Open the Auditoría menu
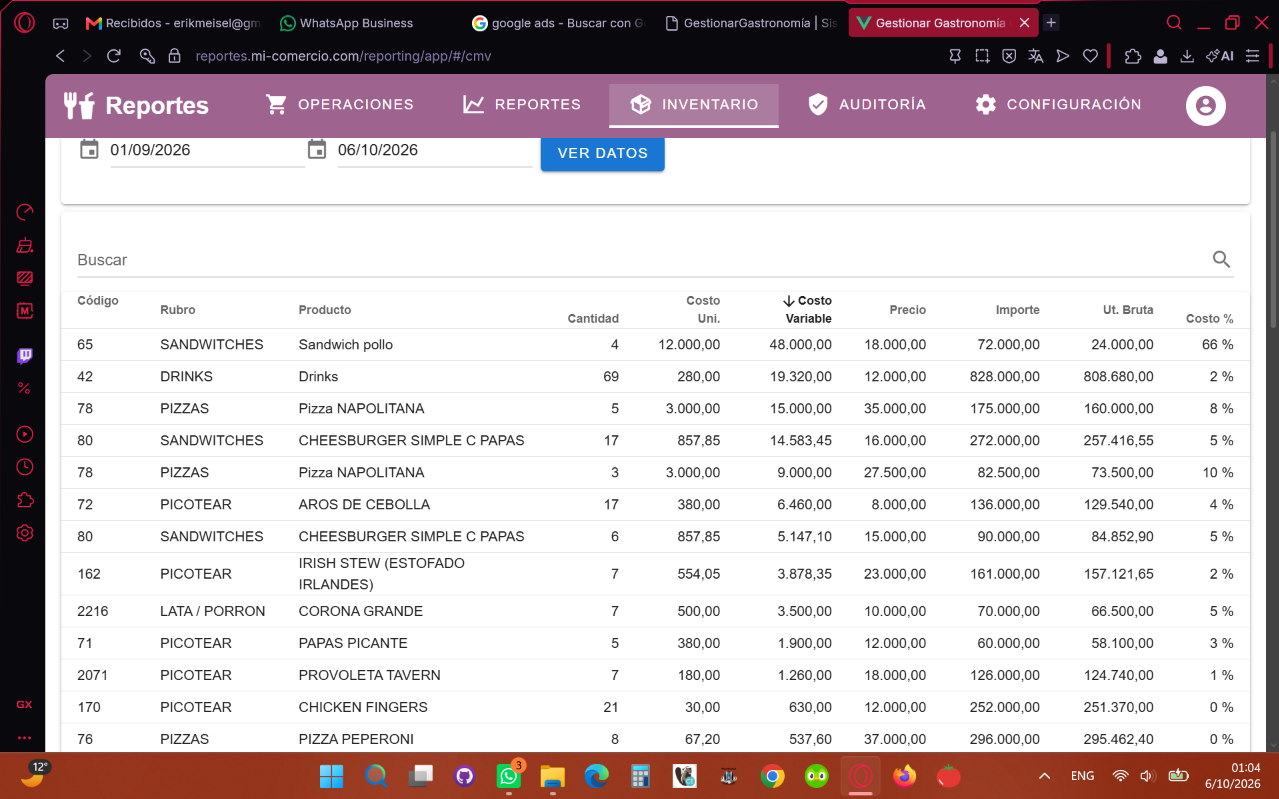 pos(867,104)
